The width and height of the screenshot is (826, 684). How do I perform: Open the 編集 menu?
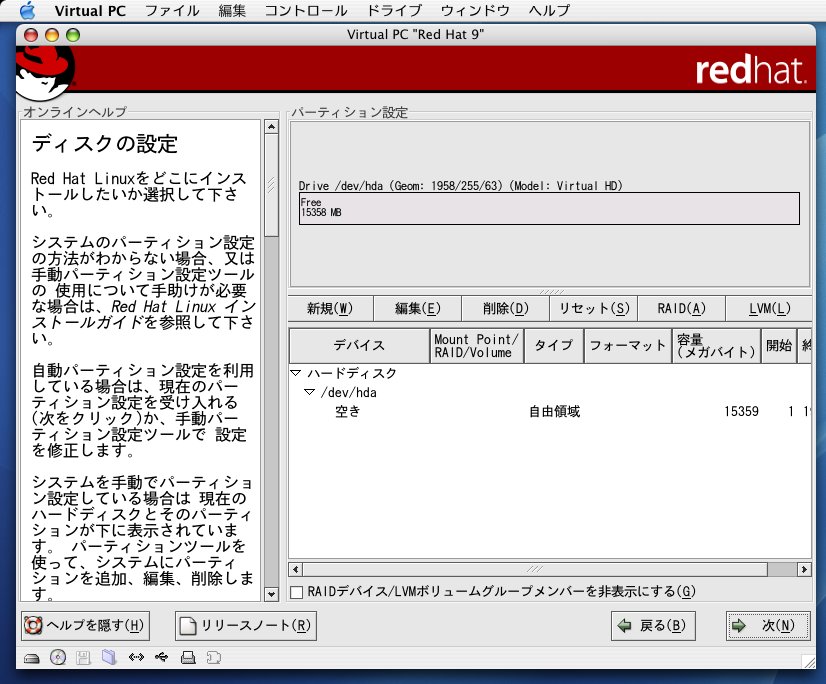pos(232,11)
